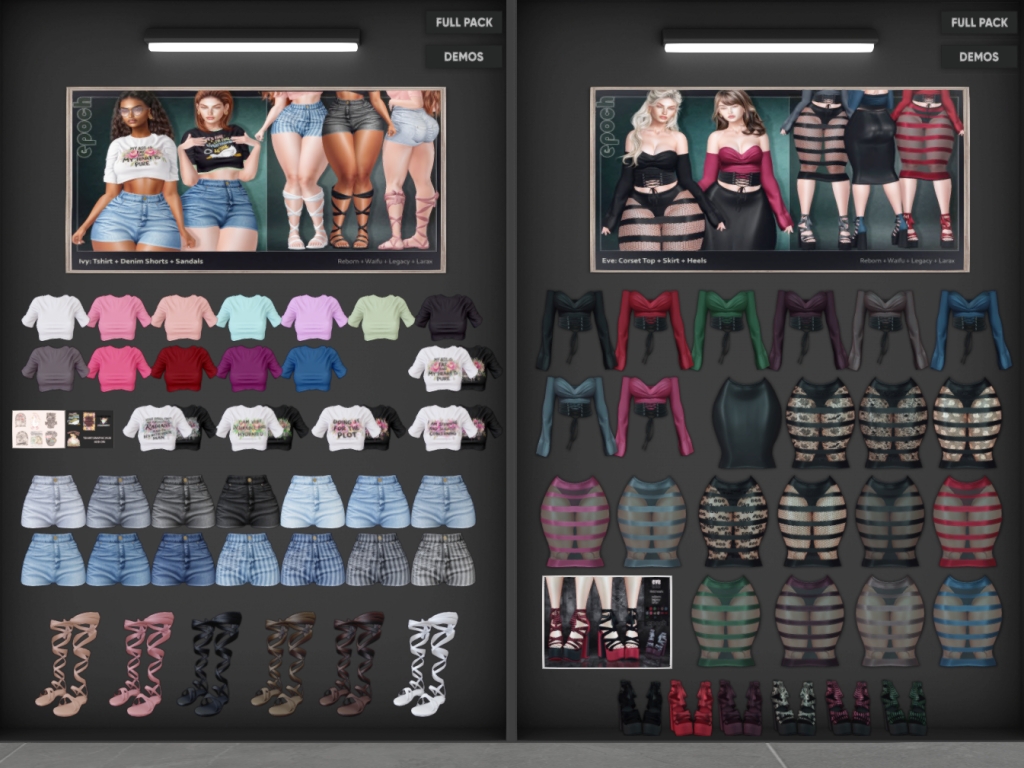Open the heels preview photo

(x=607, y=621)
